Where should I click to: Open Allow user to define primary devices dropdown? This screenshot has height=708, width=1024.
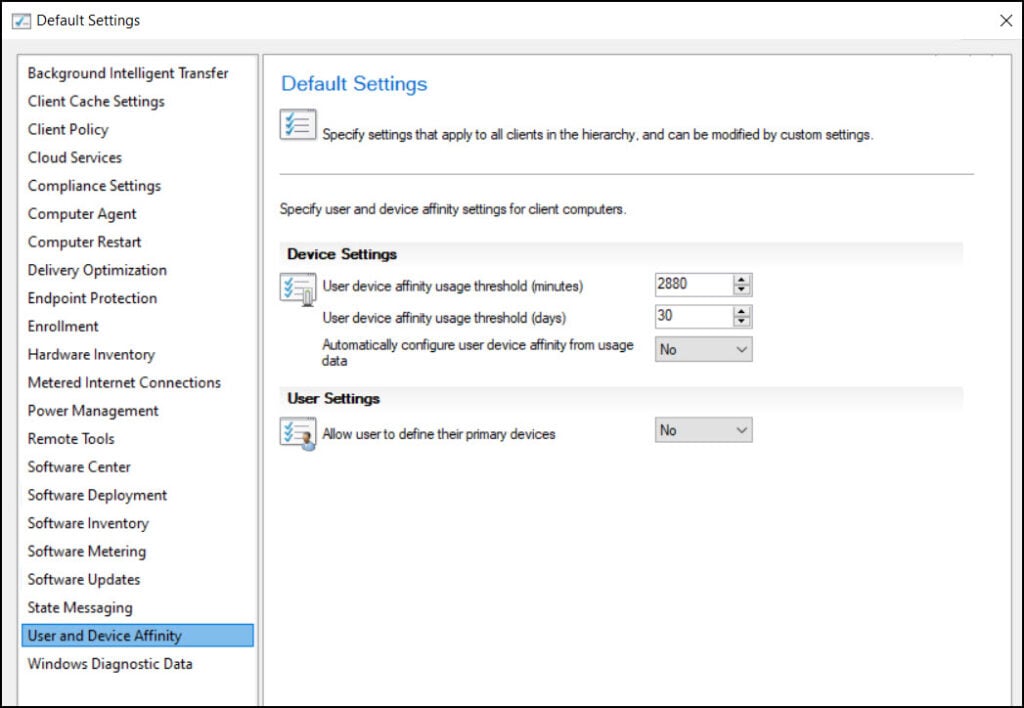click(x=703, y=430)
